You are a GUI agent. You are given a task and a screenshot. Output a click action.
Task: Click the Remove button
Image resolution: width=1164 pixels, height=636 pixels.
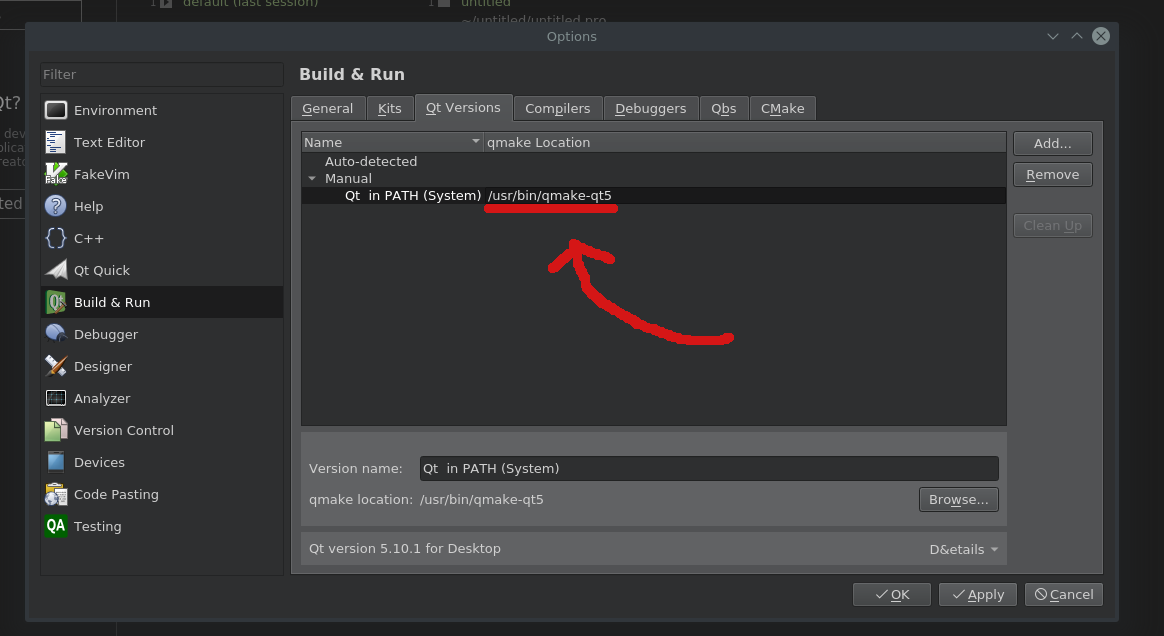pos(1053,174)
